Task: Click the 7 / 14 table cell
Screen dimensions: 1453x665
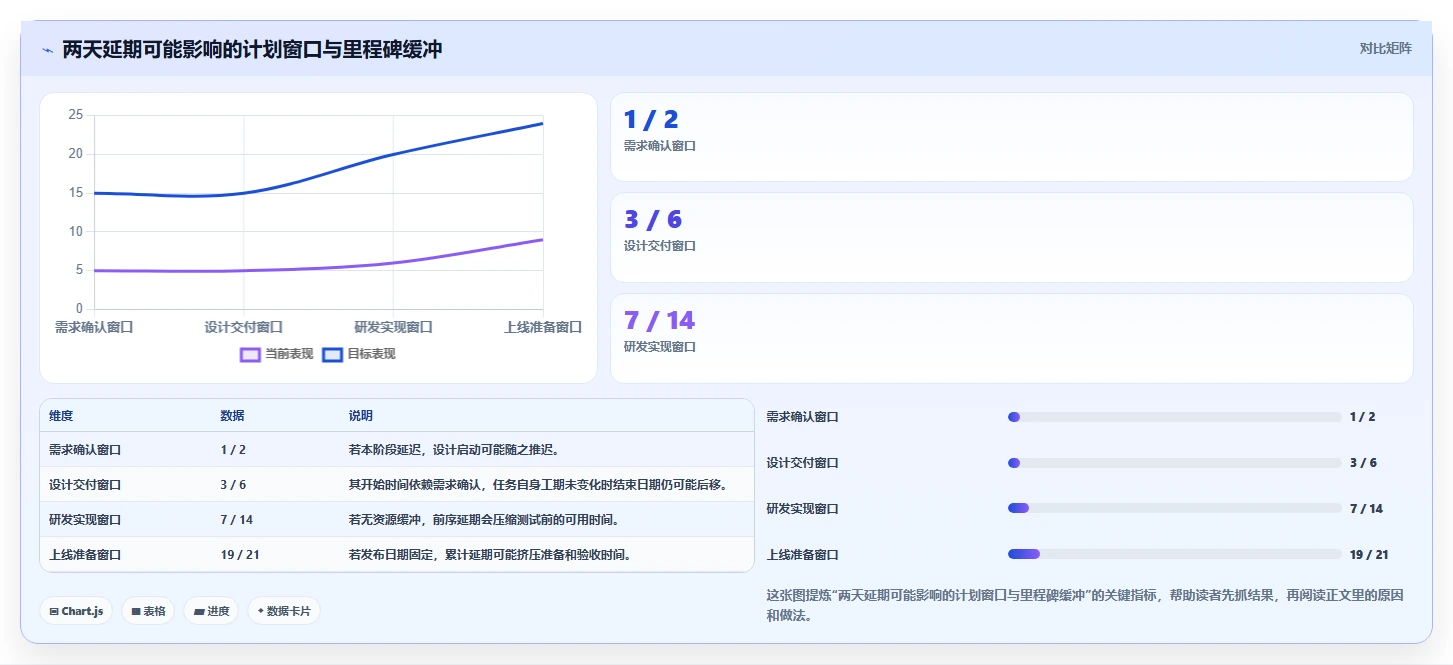Action: 237,520
